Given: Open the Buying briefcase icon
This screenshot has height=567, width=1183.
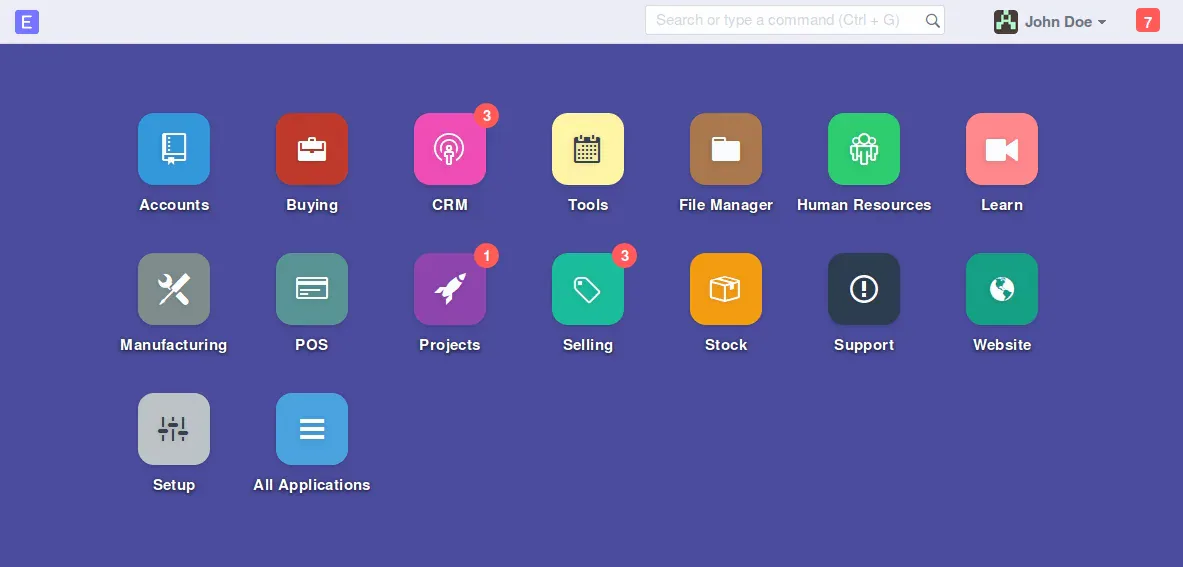Looking at the screenshot, I should coord(312,149).
